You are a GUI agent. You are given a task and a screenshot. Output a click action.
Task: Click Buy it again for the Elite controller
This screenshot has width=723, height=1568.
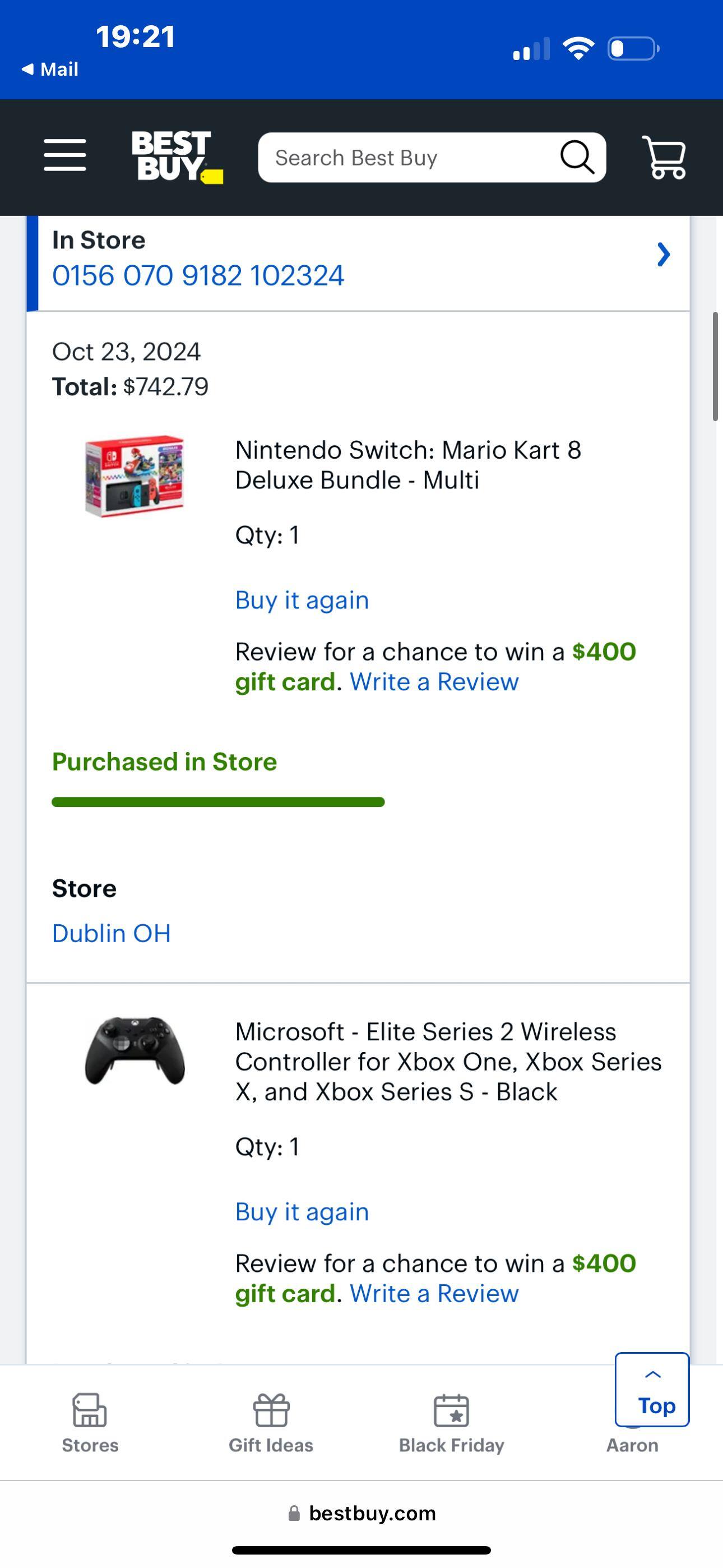pos(302,1211)
